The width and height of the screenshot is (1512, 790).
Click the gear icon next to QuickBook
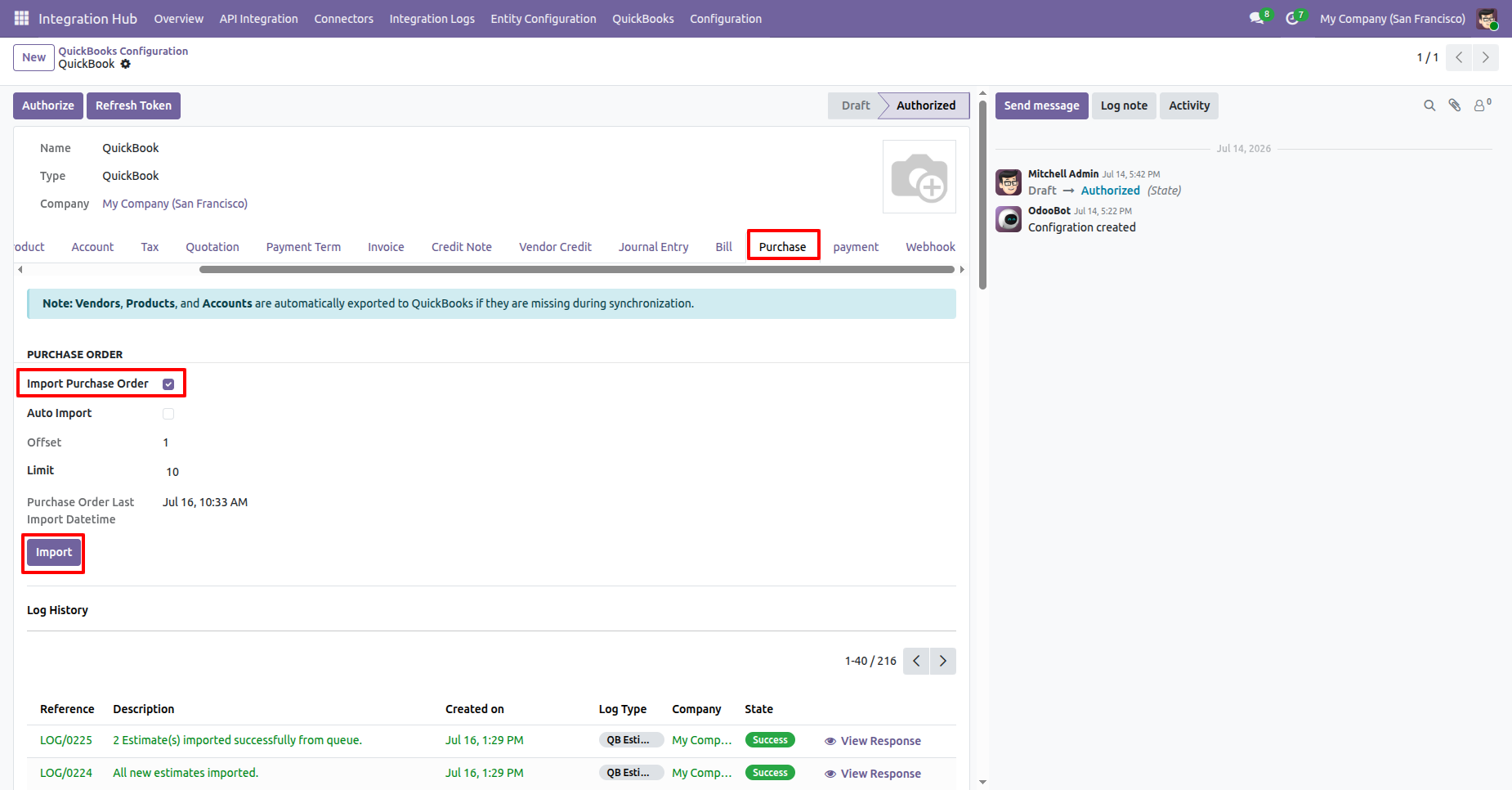click(125, 64)
